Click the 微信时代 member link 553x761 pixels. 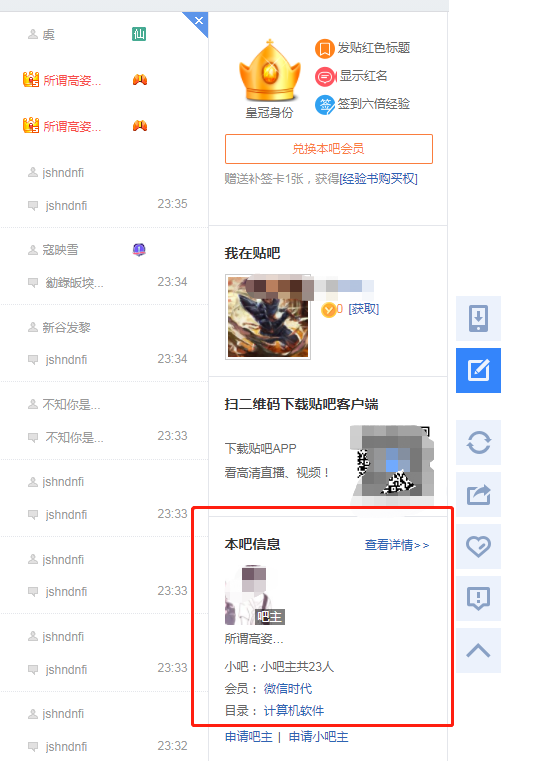[x=288, y=689]
